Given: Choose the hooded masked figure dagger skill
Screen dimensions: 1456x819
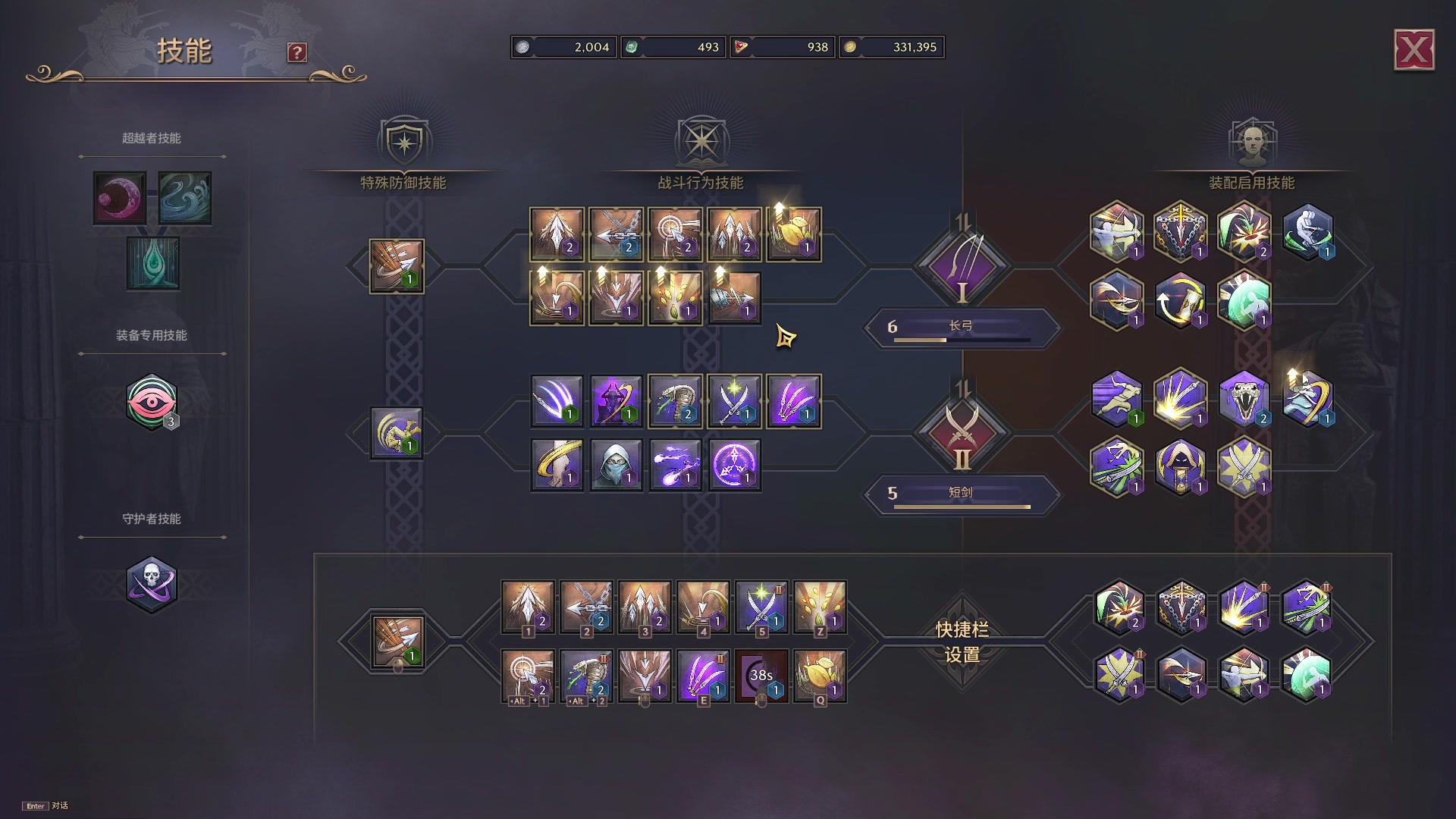Looking at the screenshot, I should click(x=616, y=465).
